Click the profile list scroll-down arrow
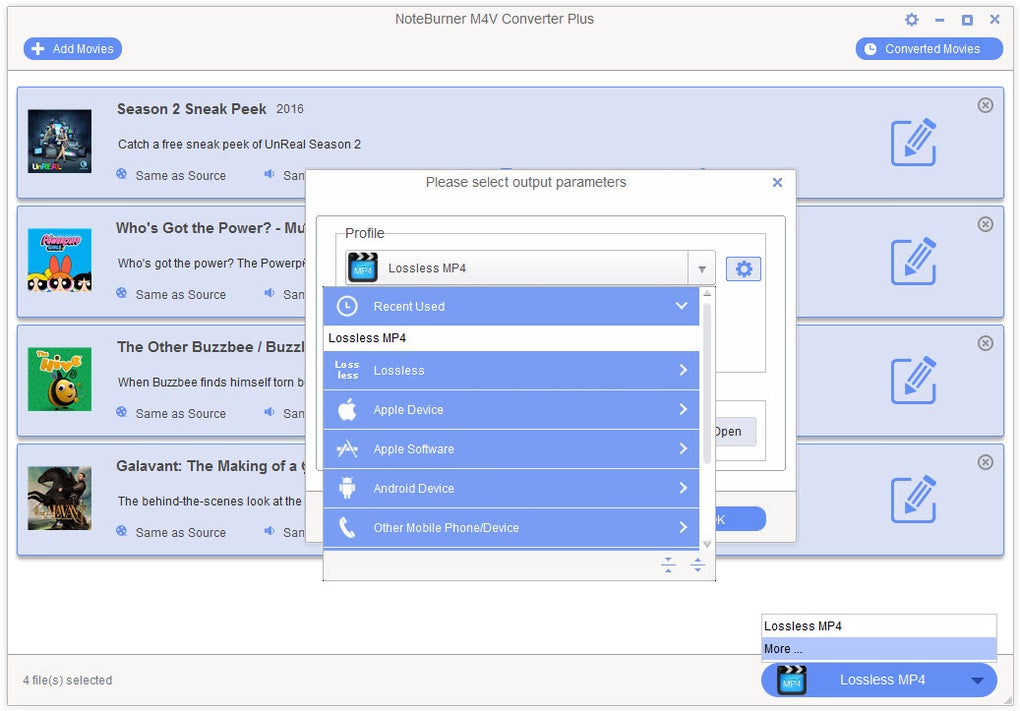Image resolution: width=1020 pixels, height=711 pixels. point(707,544)
